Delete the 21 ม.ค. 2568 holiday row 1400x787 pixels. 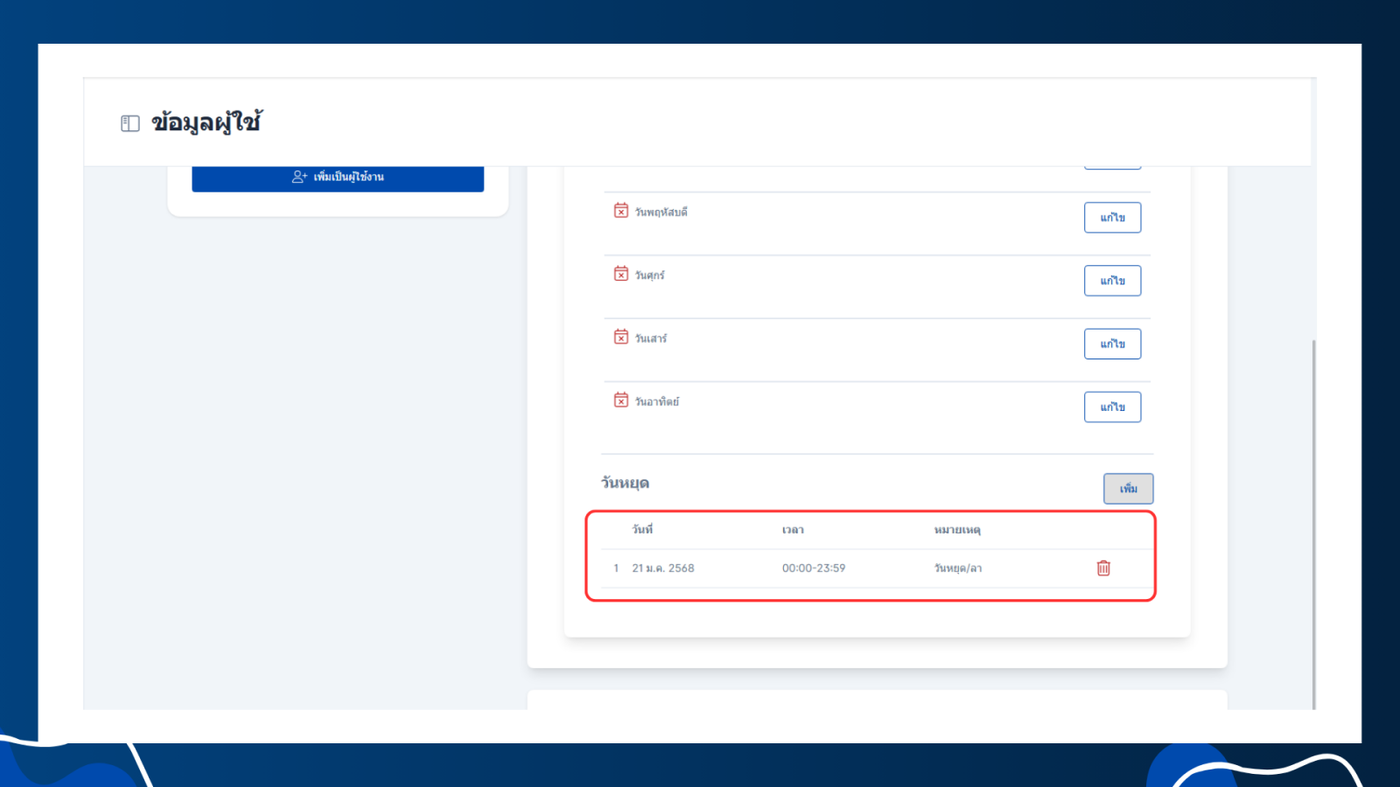coord(1103,568)
